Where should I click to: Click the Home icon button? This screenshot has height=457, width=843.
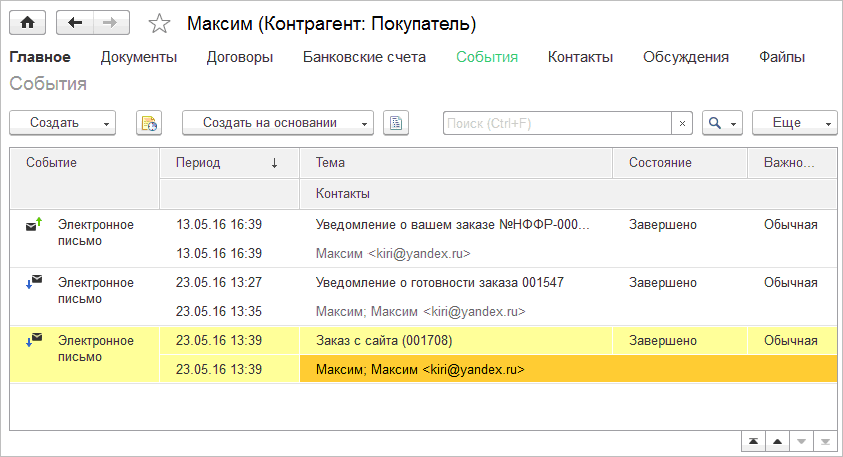click(27, 23)
